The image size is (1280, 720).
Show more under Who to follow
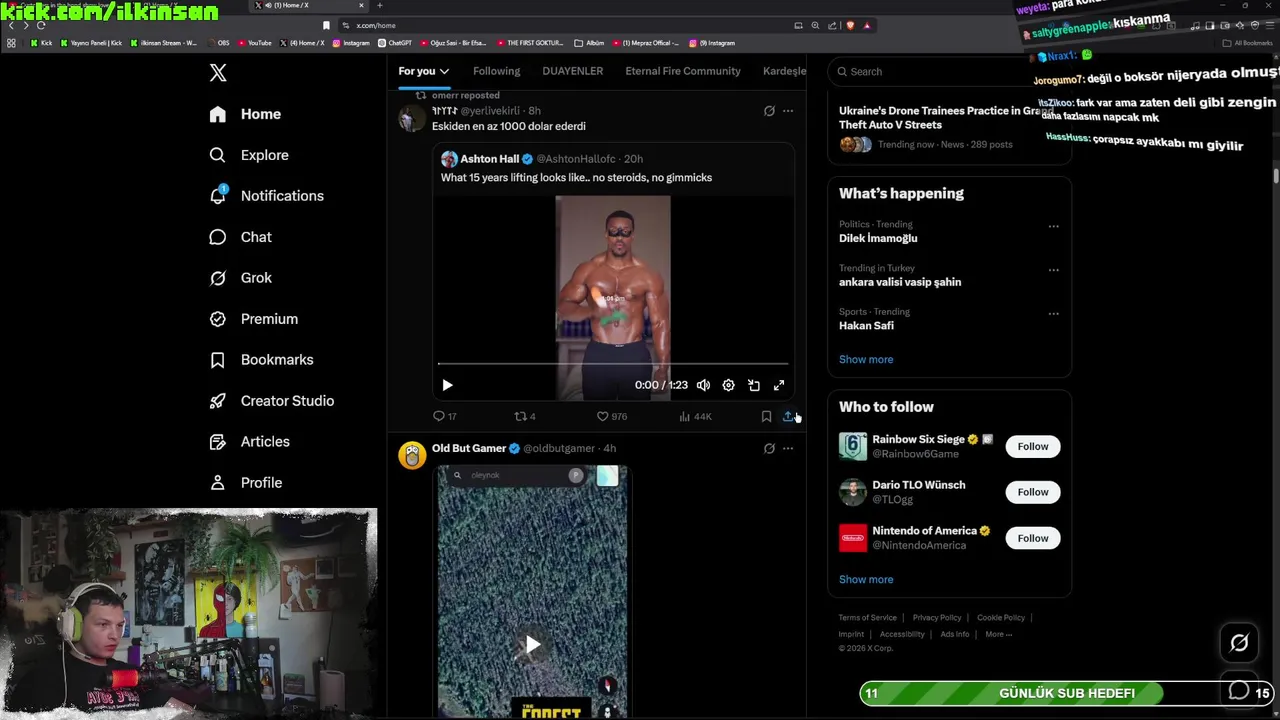pos(866,580)
